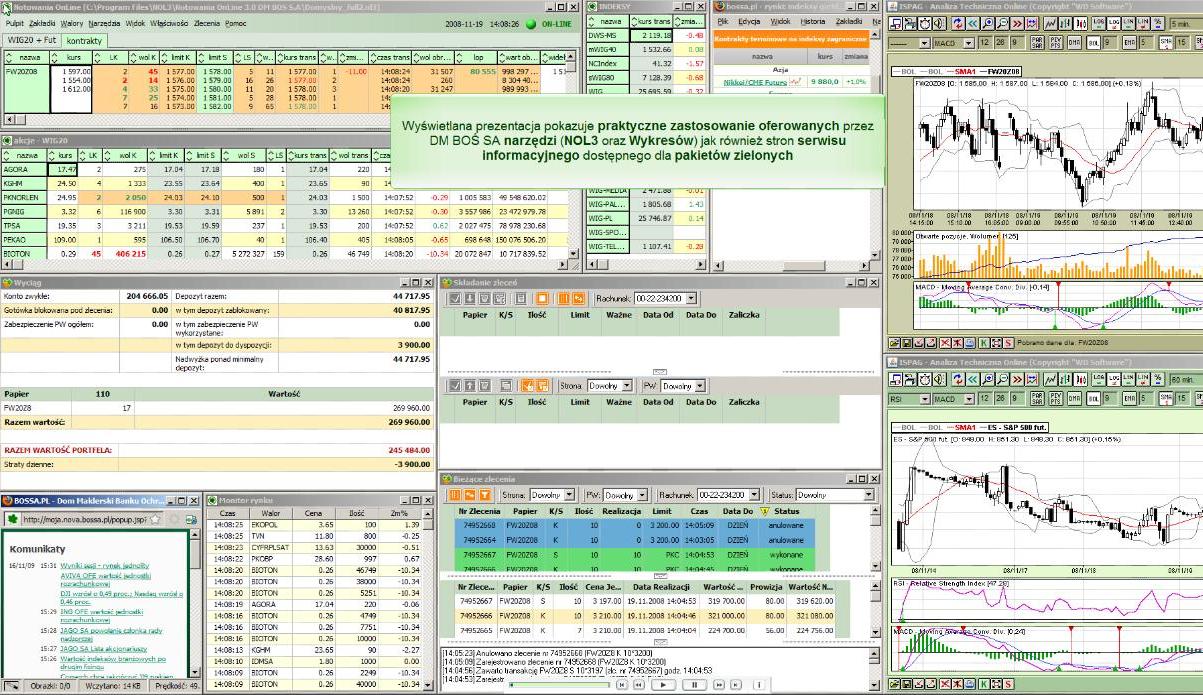Open 'ING OFE wartość jednostki' announcement link
The width and height of the screenshot is (1203, 695).
click(x=102, y=617)
